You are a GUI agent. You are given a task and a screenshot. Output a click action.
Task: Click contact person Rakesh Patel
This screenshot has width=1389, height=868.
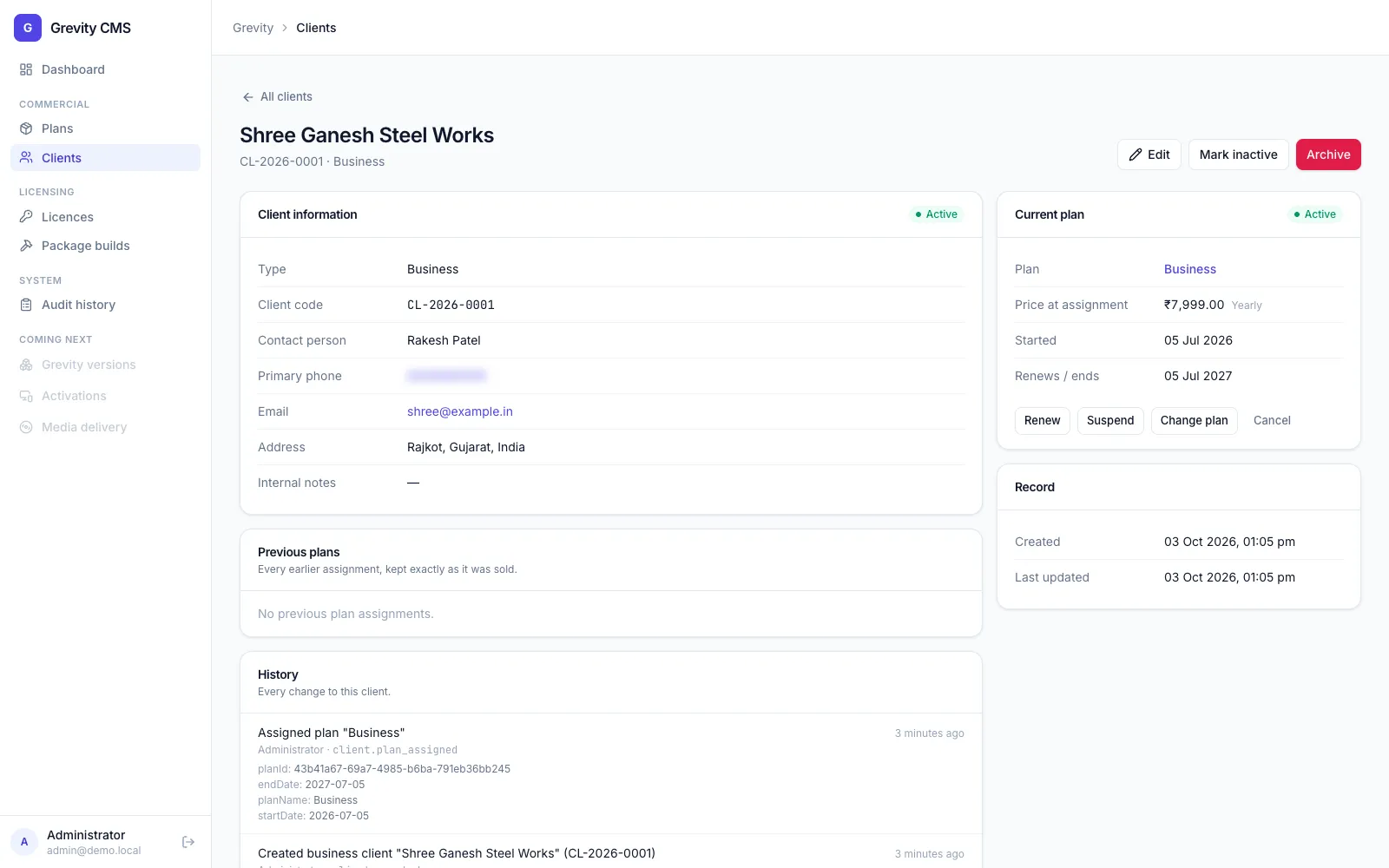tap(444, 340)
